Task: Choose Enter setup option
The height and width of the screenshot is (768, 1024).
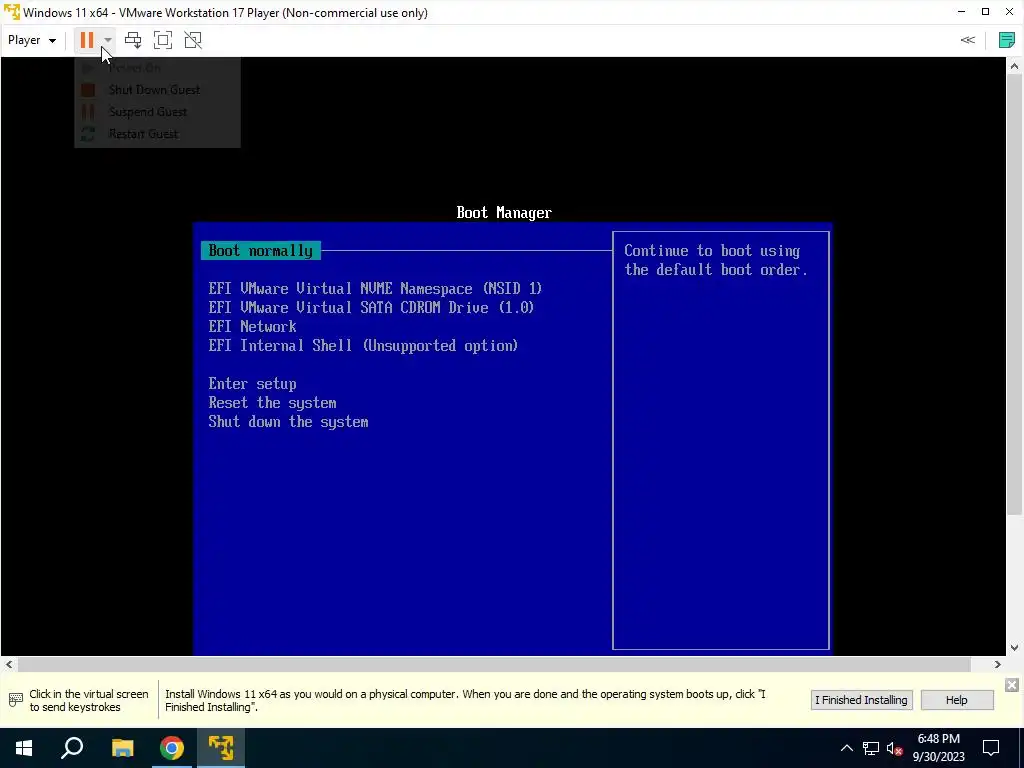Action: point(252,383)
